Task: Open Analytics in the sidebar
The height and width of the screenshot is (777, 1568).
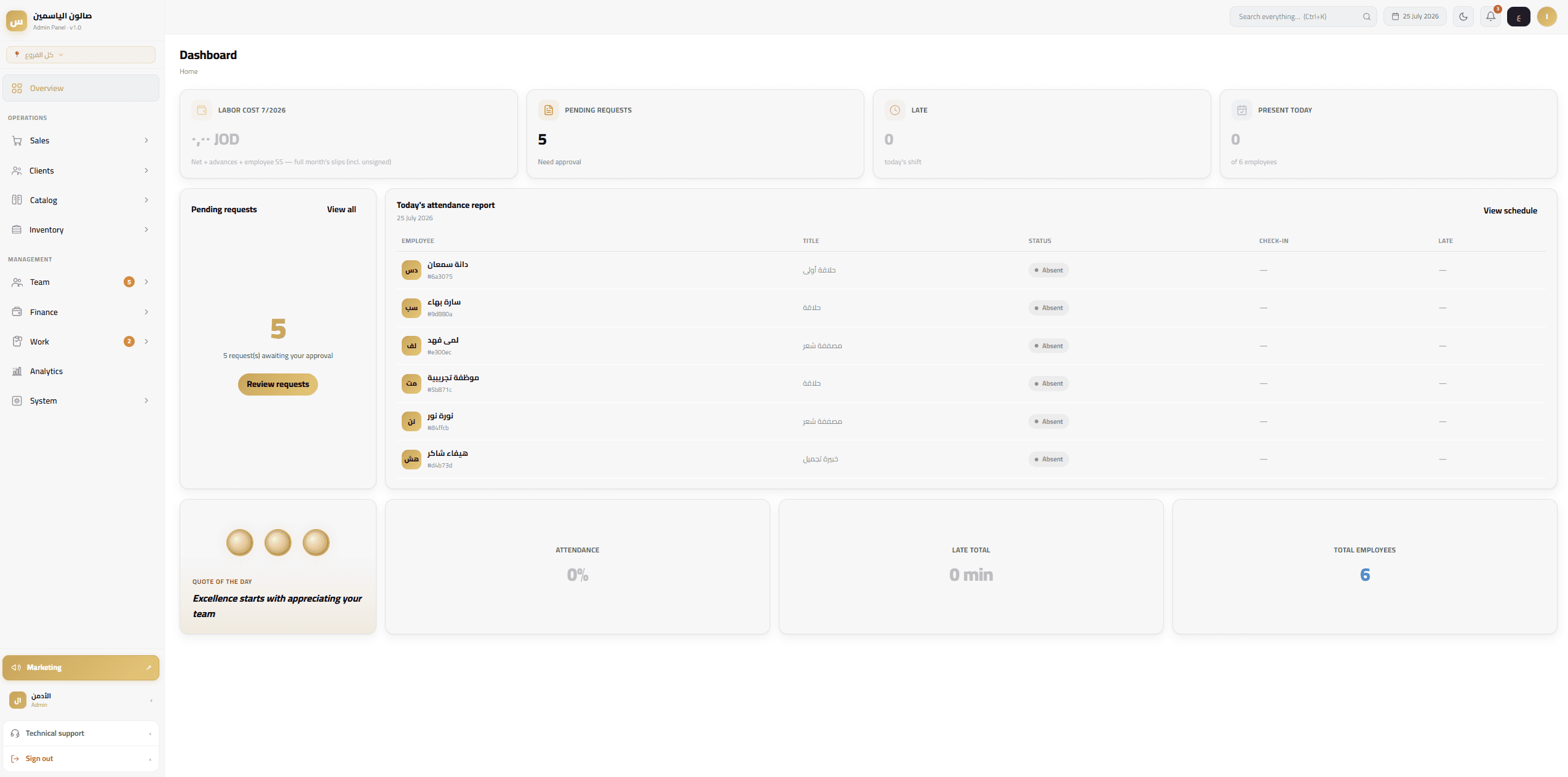Action: [81, 371]
